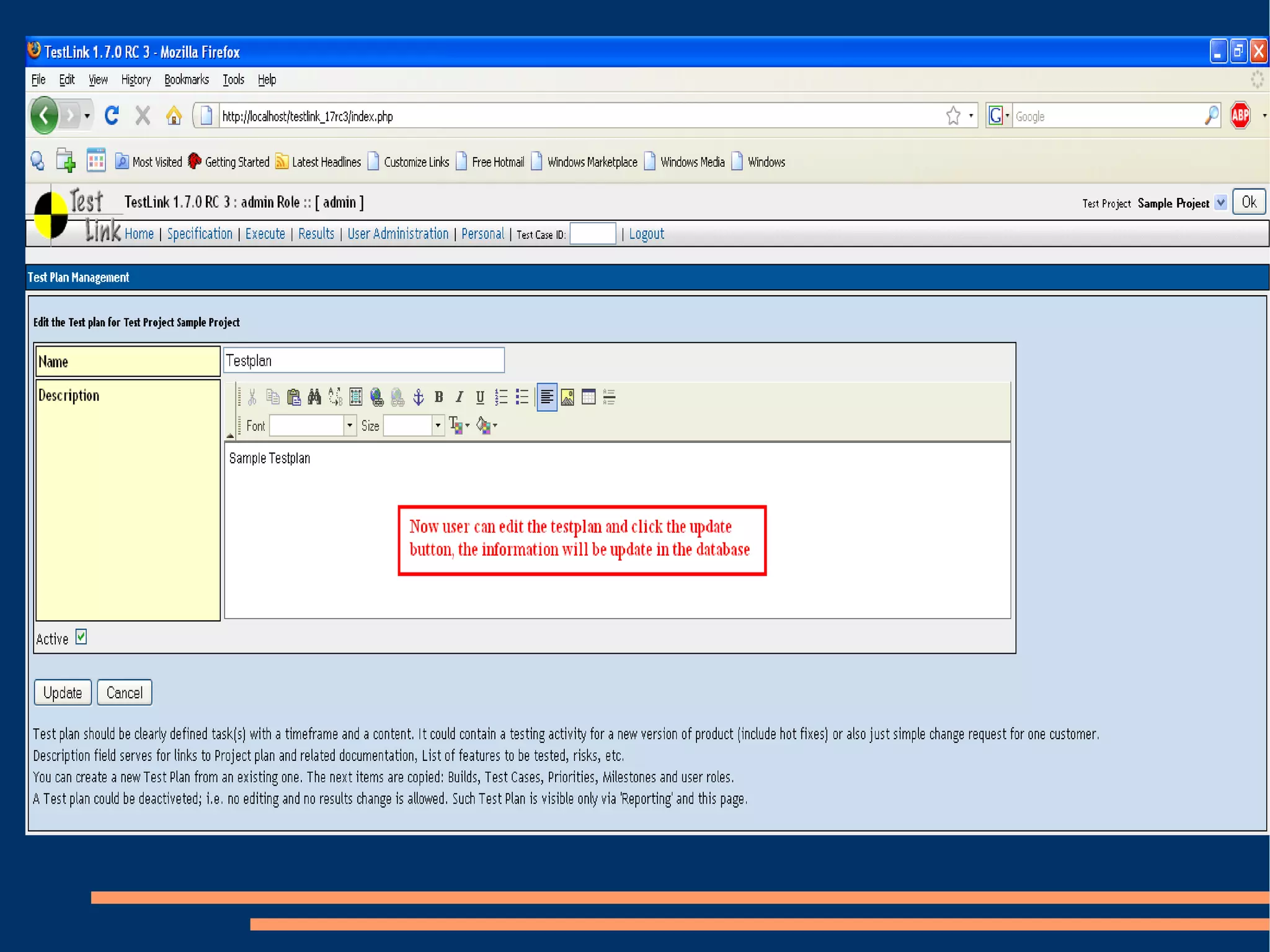Screen dimensions: 1270x952
Task: Click the Google search box
Action: tap(1108, 116)
